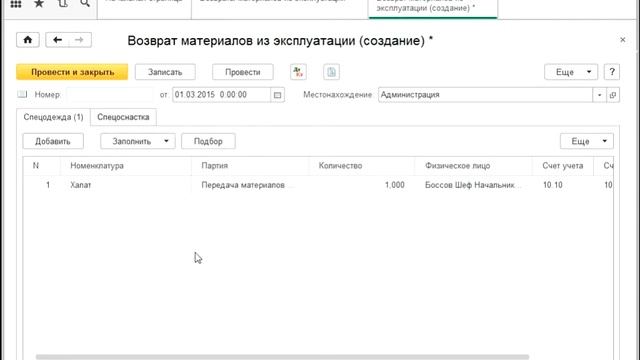Image resolution: width=640 pixels, height=360 pixels.
Task: Open search magnifier icon
Action: (85, 4)
